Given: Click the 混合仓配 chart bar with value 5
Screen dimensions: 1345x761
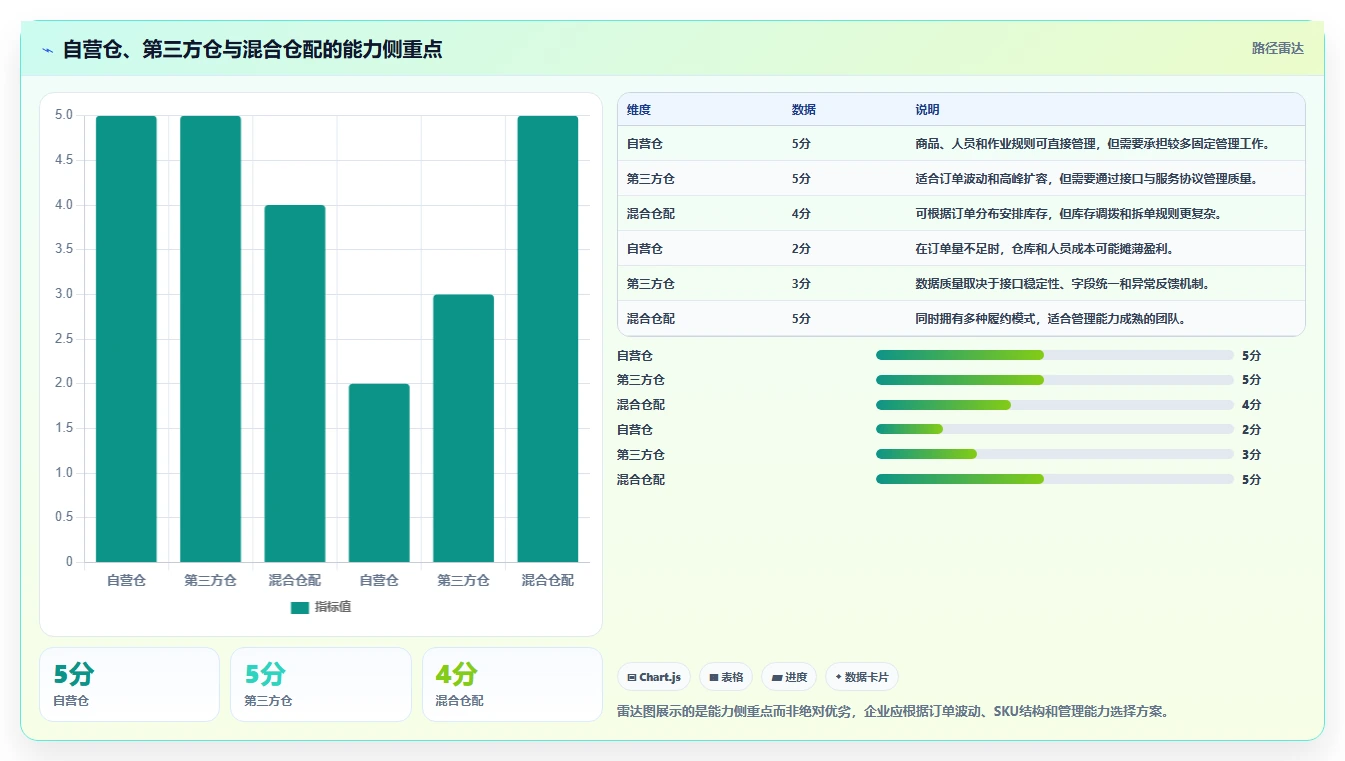Looking at the screenshot, I should [x=548, y=339].
